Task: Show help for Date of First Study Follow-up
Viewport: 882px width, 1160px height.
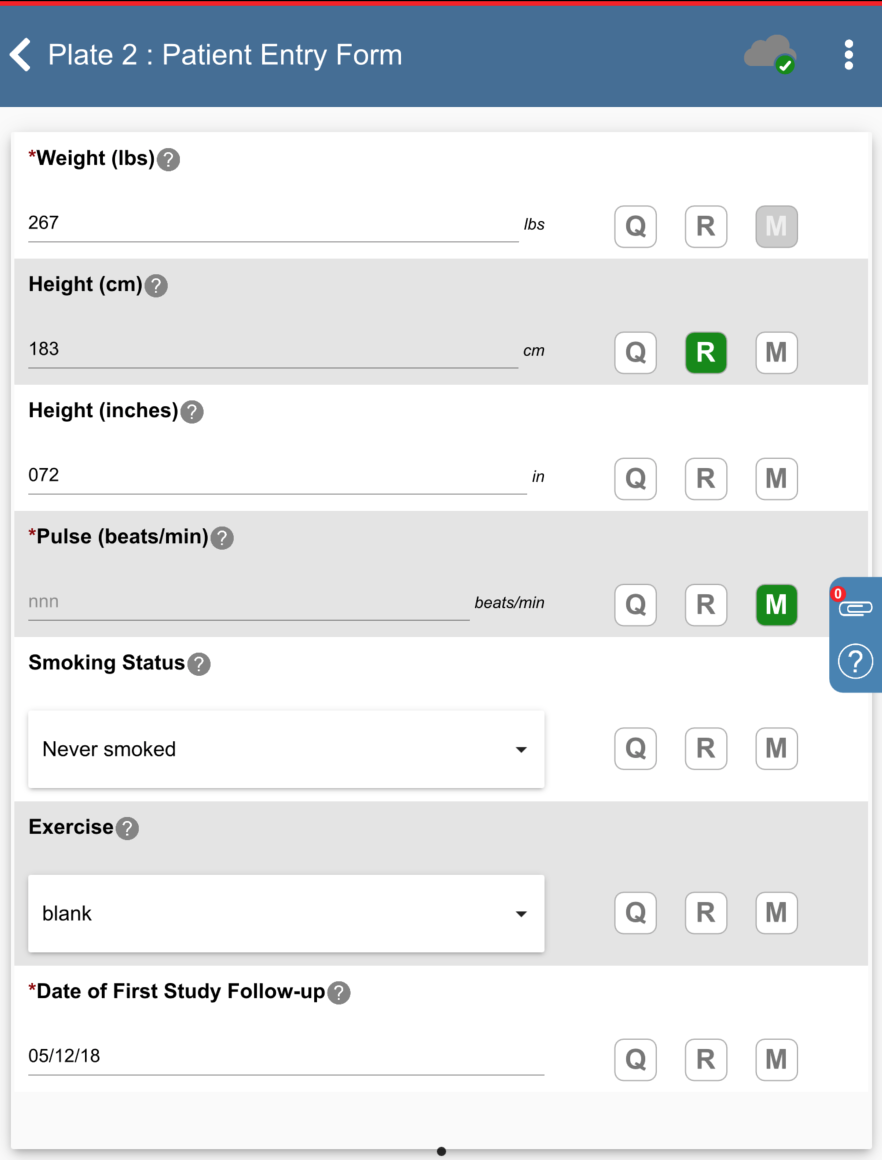Action: [x=339, y=993]
